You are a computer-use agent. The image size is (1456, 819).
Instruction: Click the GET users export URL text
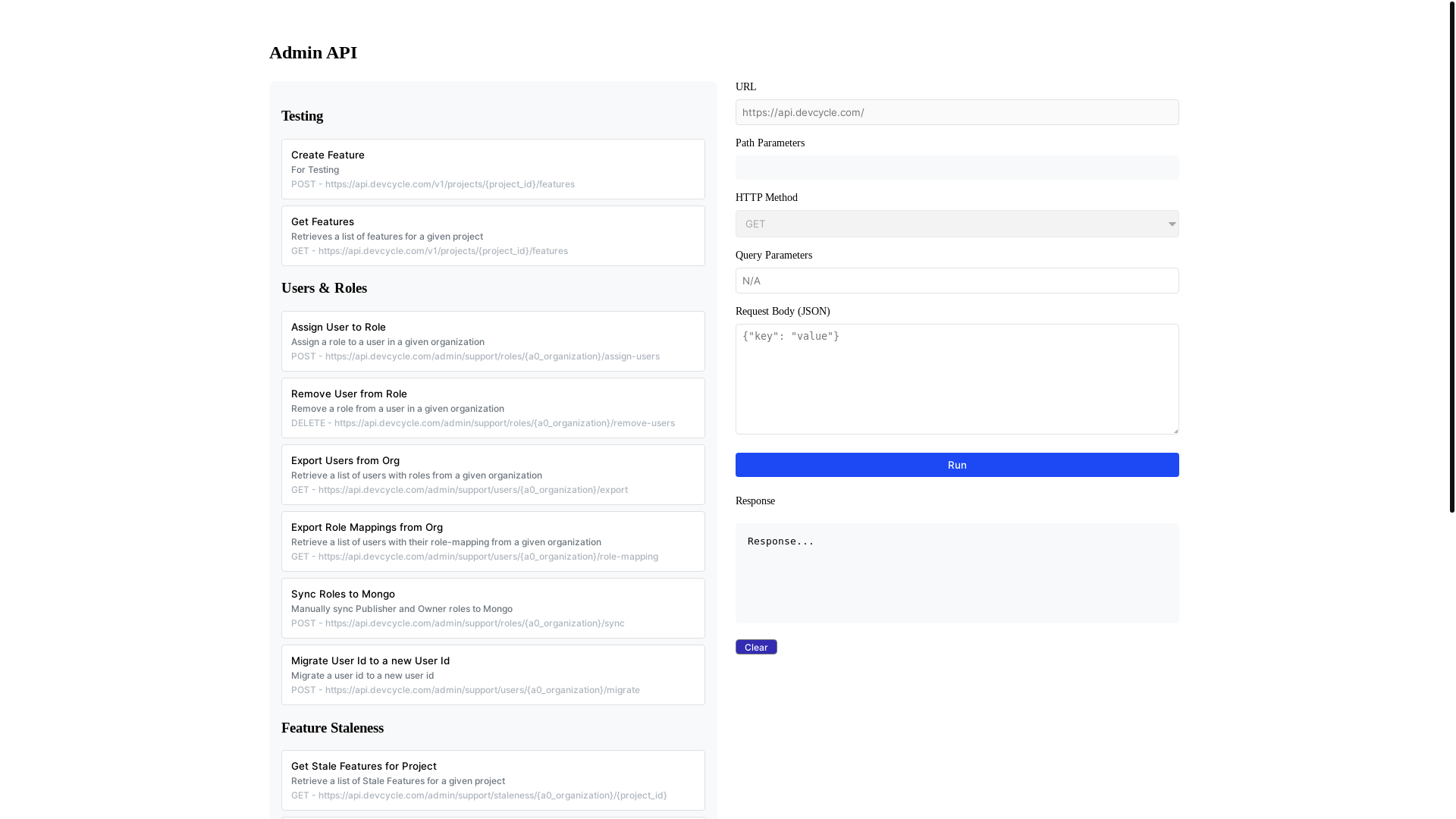pyautogui.click(x=460, y=490)
